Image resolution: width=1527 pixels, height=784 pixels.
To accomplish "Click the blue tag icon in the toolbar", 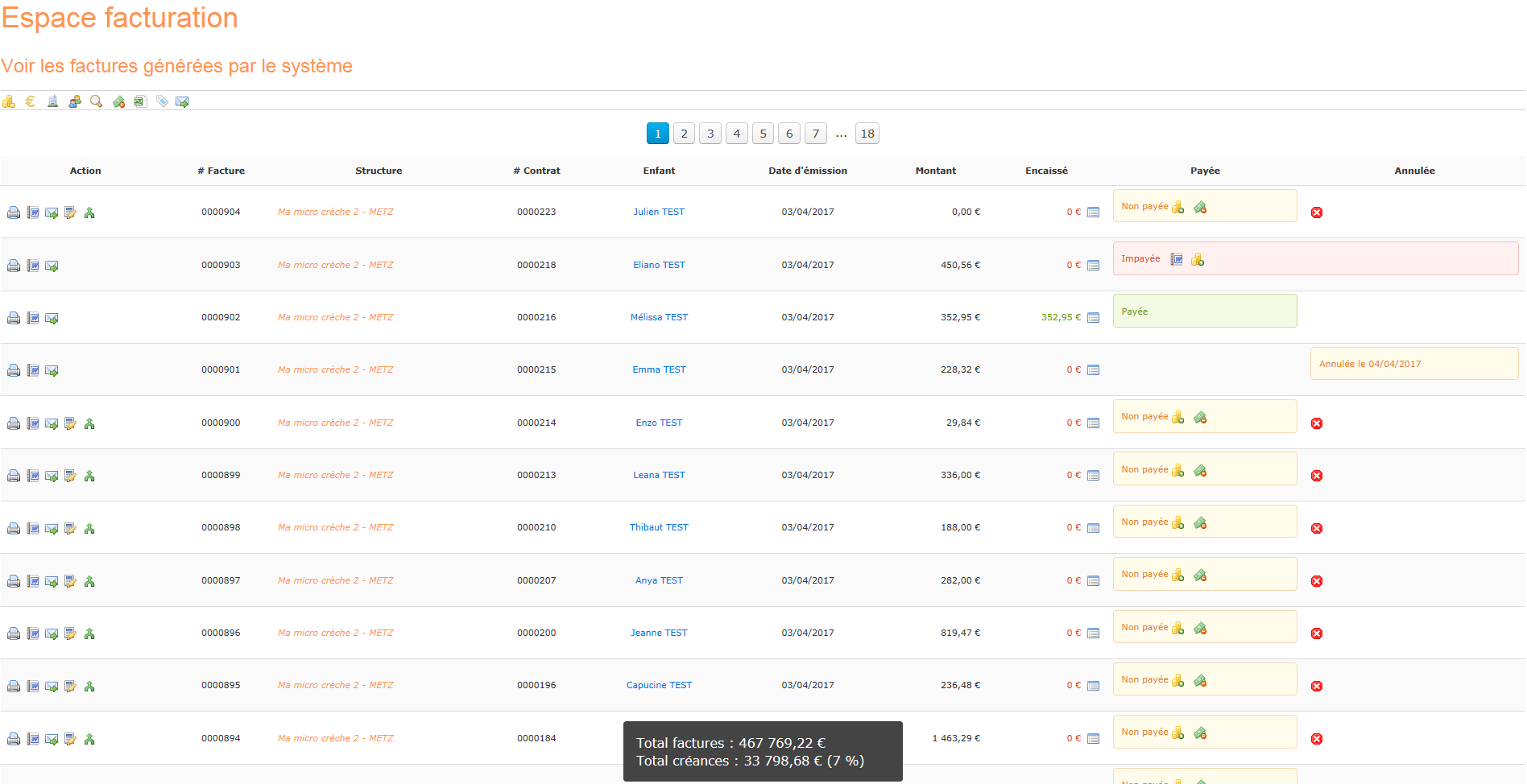I will [x=162, y=101].
